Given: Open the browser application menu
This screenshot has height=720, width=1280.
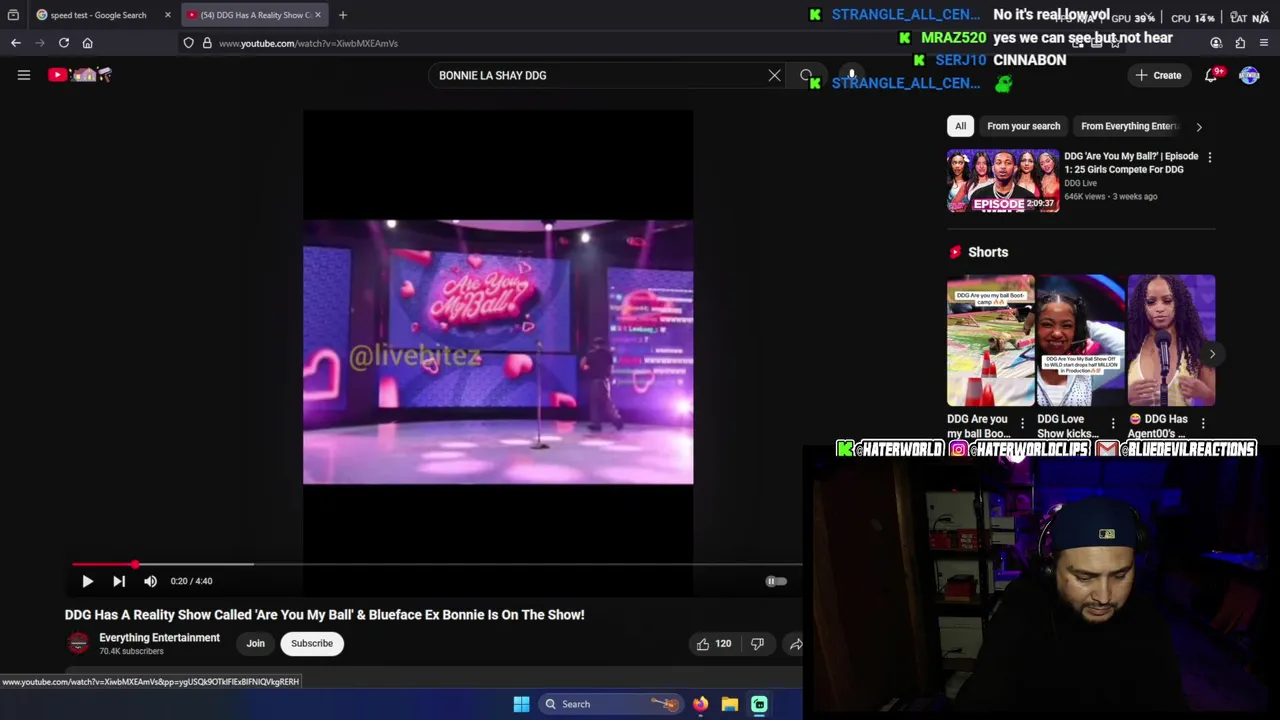Looking at the screenshot, I should (1264, 43).
